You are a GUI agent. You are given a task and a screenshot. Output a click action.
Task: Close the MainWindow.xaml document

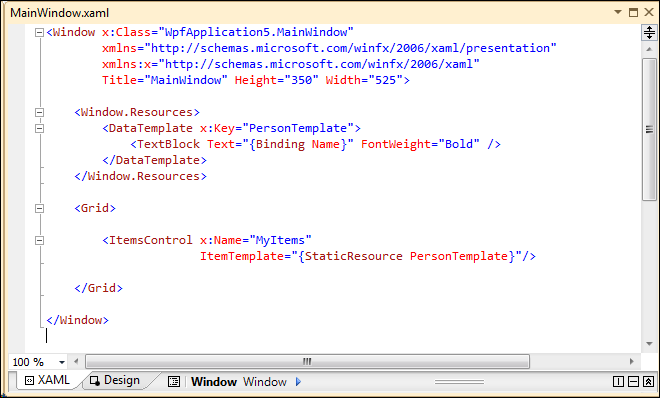click(x=649, y=12)
